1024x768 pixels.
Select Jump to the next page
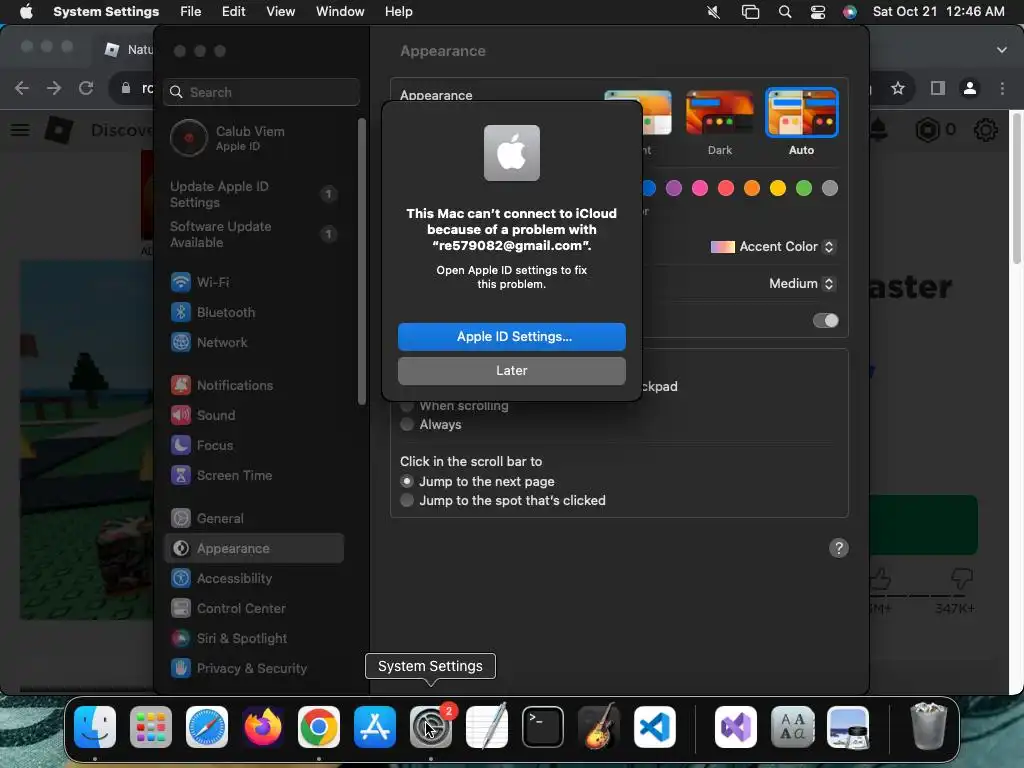(407, 481)
